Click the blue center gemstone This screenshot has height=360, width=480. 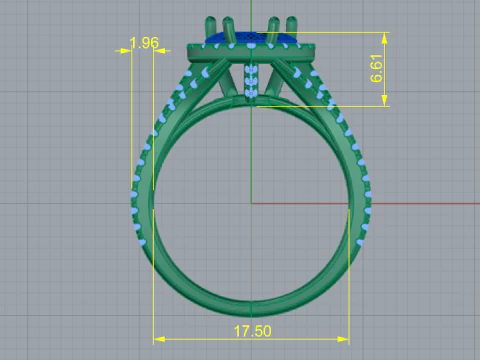pyautogui.click(x=251, y=38)
